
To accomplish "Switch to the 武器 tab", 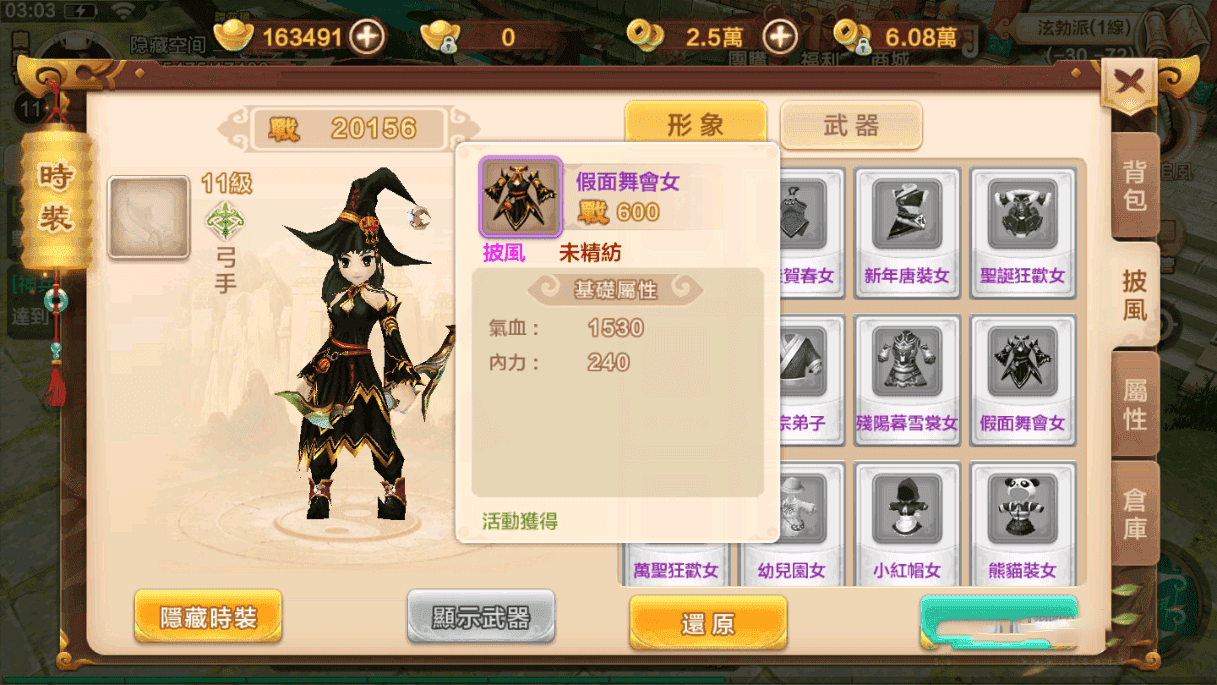I will (x=851, y=125).
